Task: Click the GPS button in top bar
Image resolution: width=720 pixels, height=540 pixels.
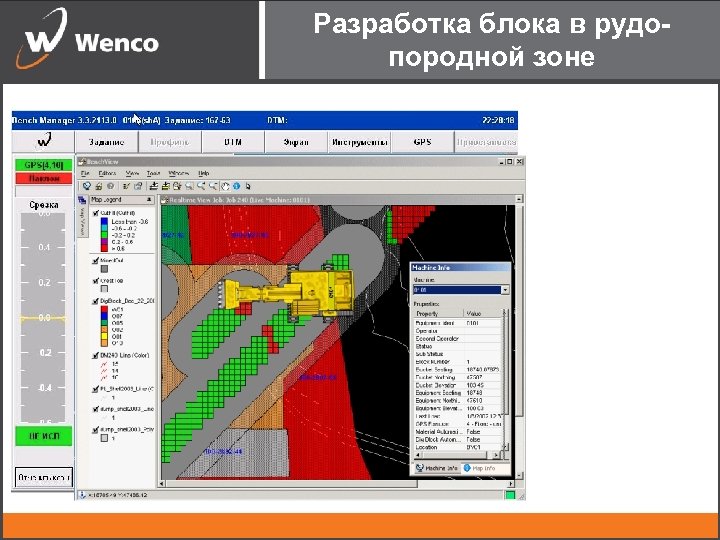Action: click(x=422, y=142)
